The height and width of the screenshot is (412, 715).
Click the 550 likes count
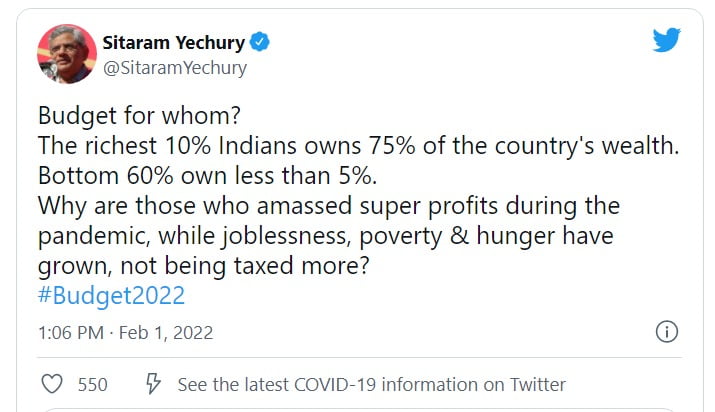click(x=93, y=384)
